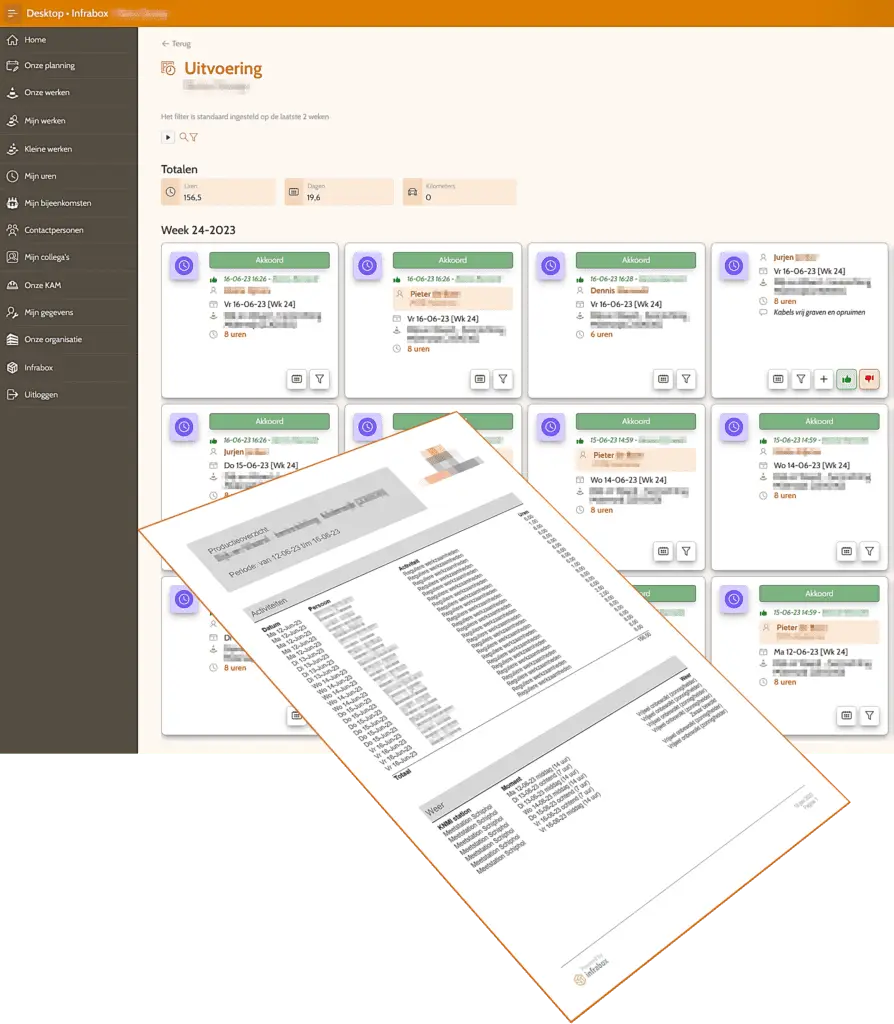Click the Akkoord bar on the Pieter Ma 12-06-23 card

(x=819, y=594)
